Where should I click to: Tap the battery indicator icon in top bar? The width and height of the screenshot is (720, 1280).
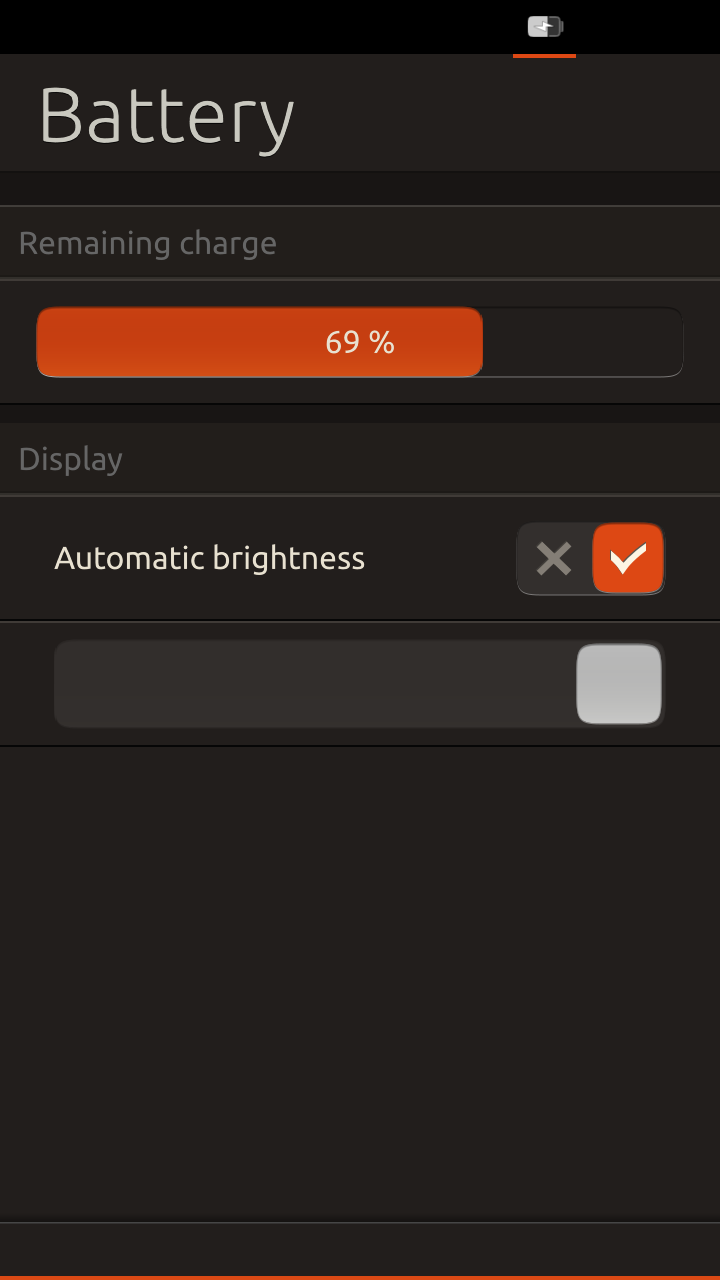545,27
